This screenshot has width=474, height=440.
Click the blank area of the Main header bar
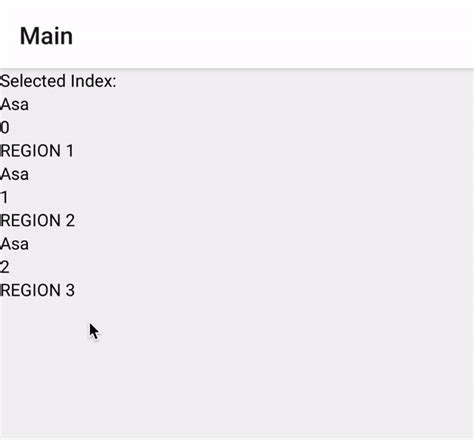coord(267,35)
